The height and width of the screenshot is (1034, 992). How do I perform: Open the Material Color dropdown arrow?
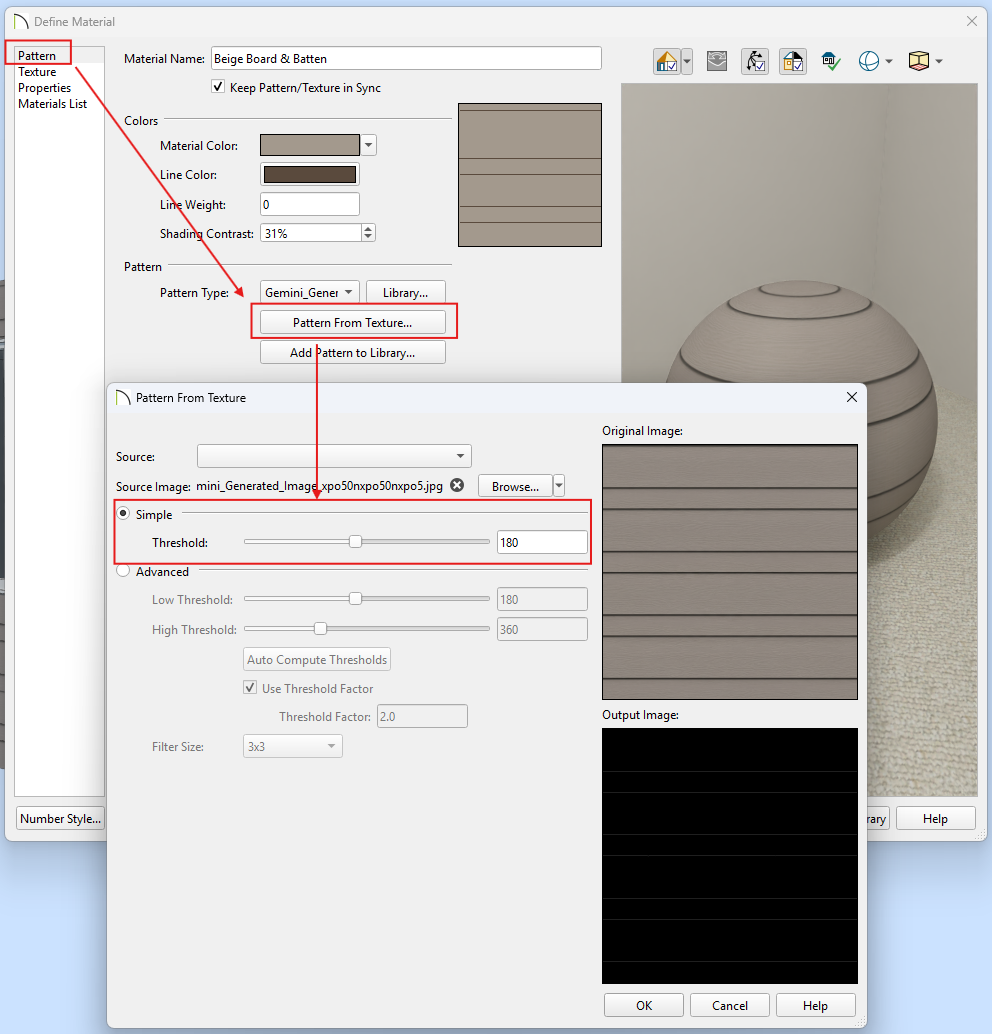click(x=369, y=145)
